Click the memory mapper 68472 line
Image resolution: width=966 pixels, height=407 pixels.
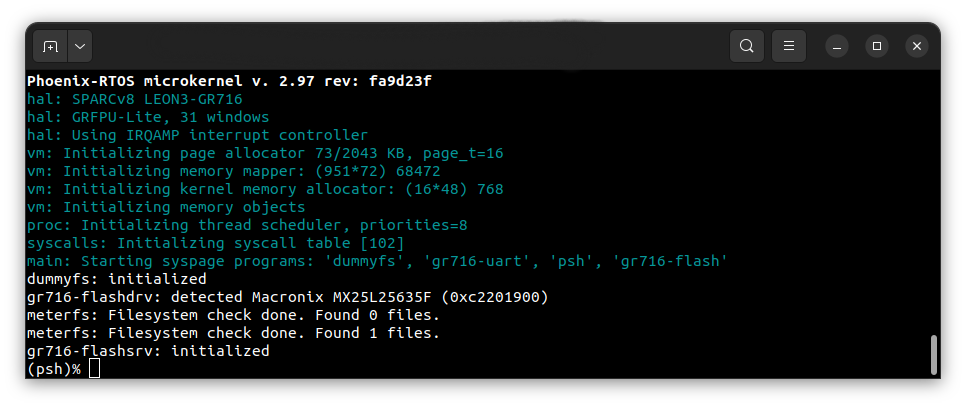point(233,171)
